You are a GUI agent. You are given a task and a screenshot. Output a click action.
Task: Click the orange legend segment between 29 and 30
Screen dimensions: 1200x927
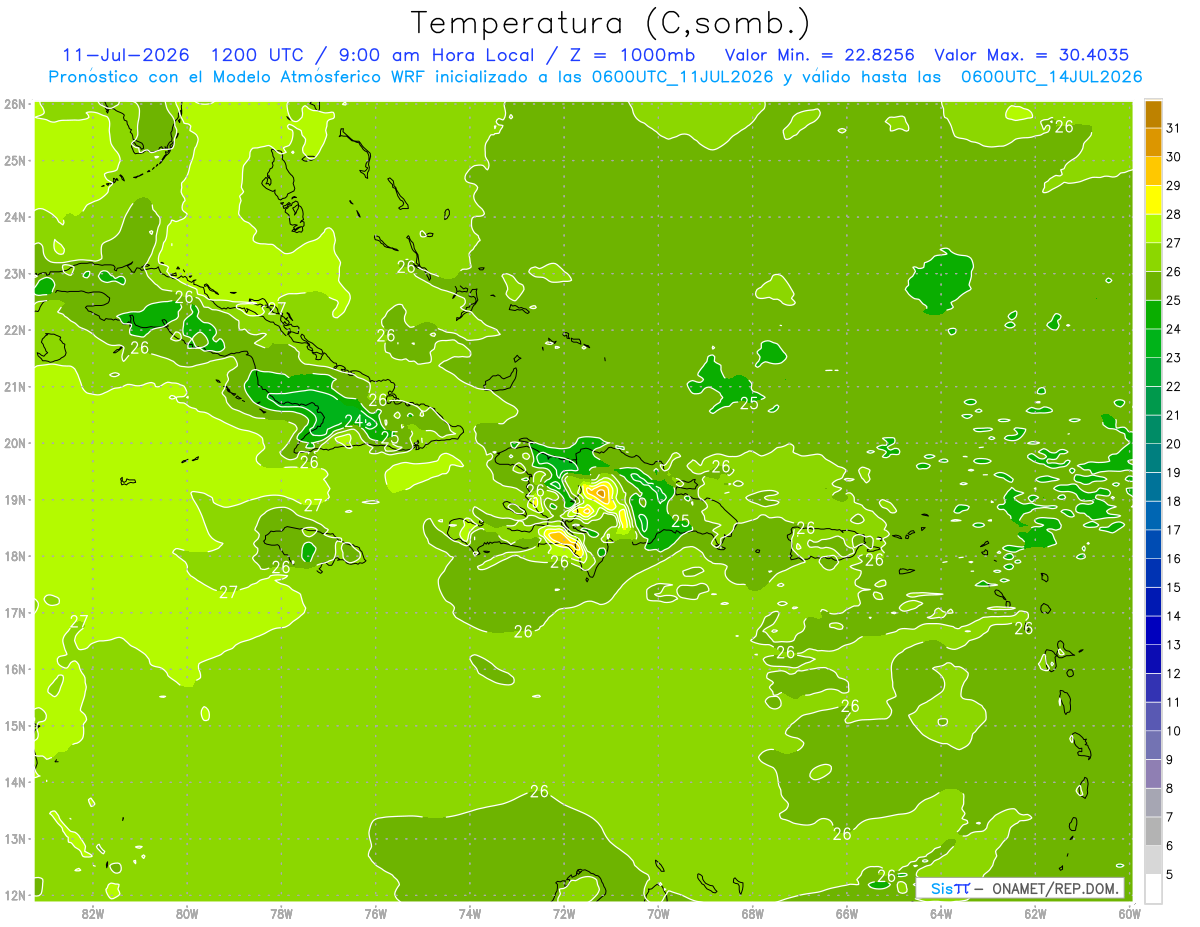1153,171
